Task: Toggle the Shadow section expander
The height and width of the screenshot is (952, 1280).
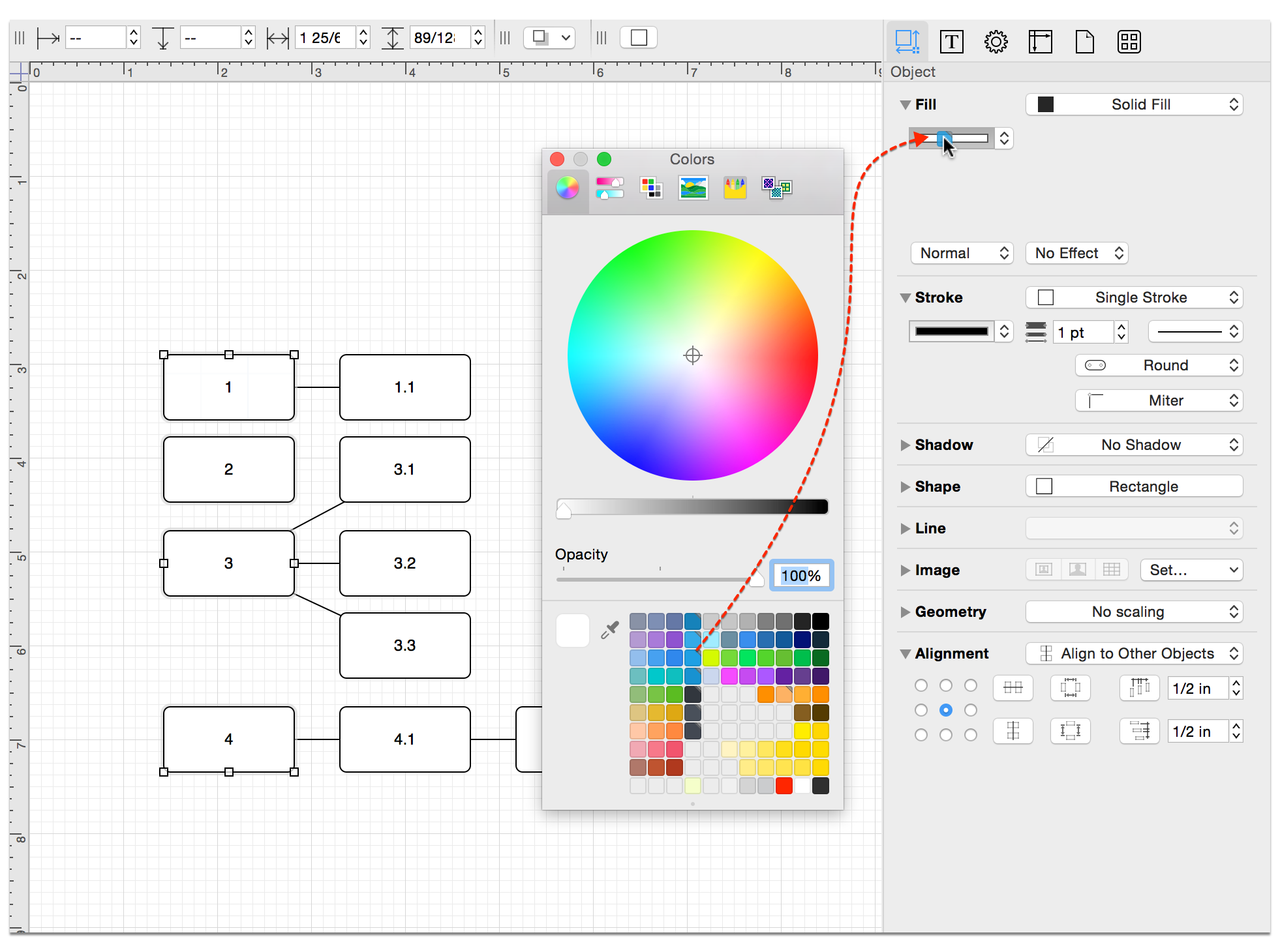Action: coord(905,444)
